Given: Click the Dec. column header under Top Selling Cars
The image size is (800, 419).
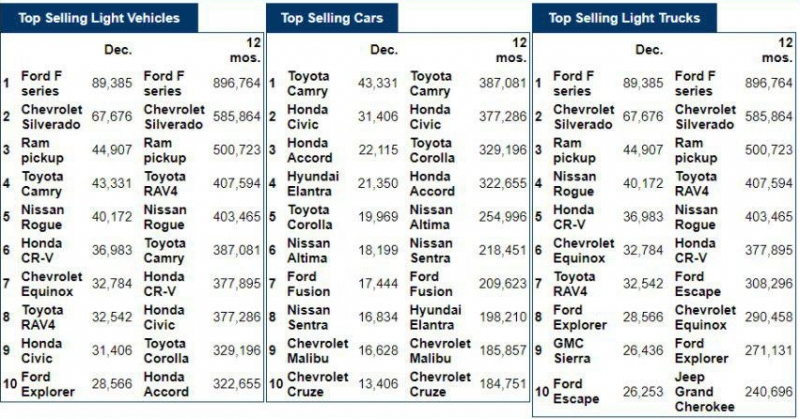Looking at the screenshot, I should [384, 49].
